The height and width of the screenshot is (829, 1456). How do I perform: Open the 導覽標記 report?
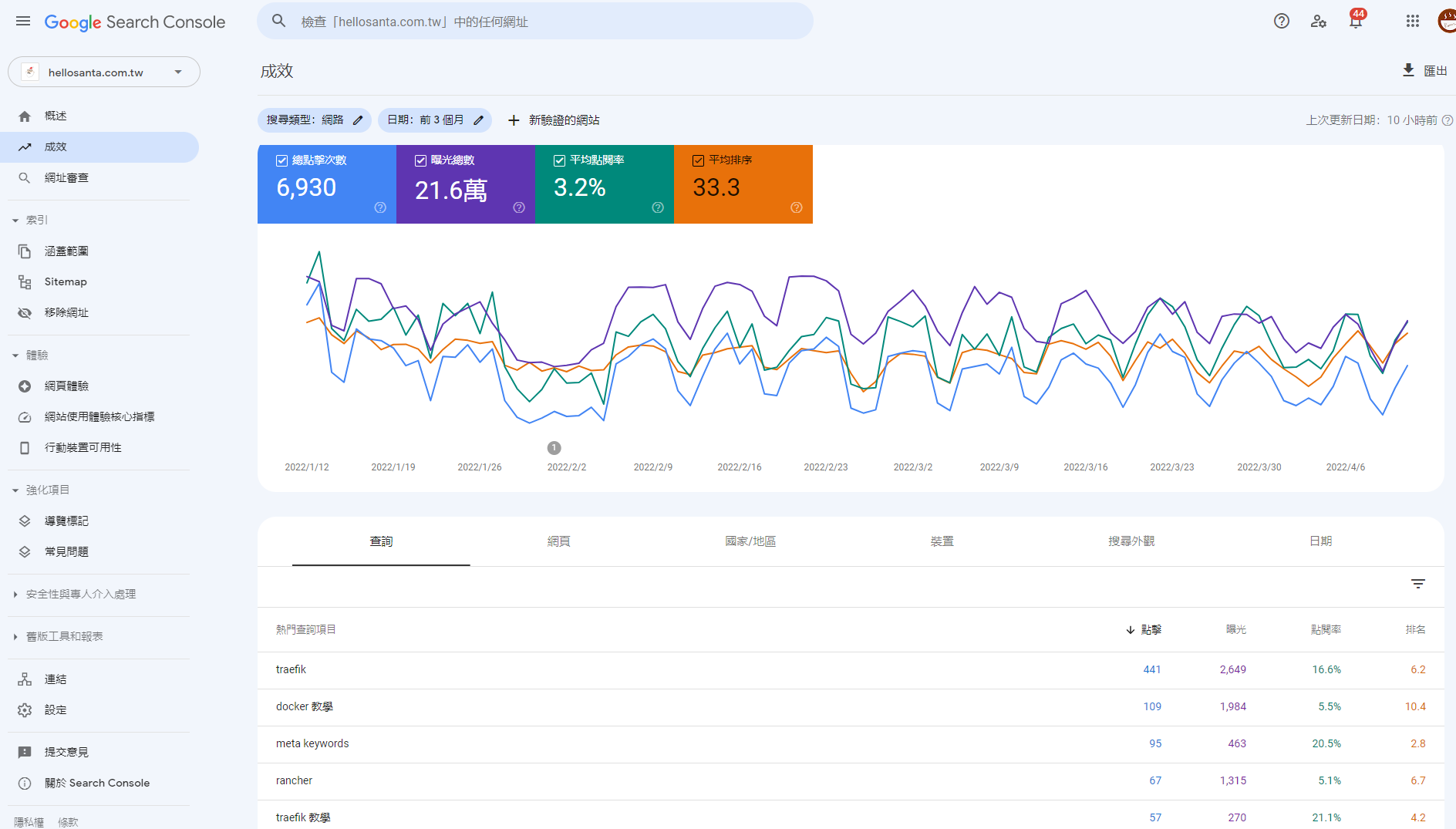[99, 521]
